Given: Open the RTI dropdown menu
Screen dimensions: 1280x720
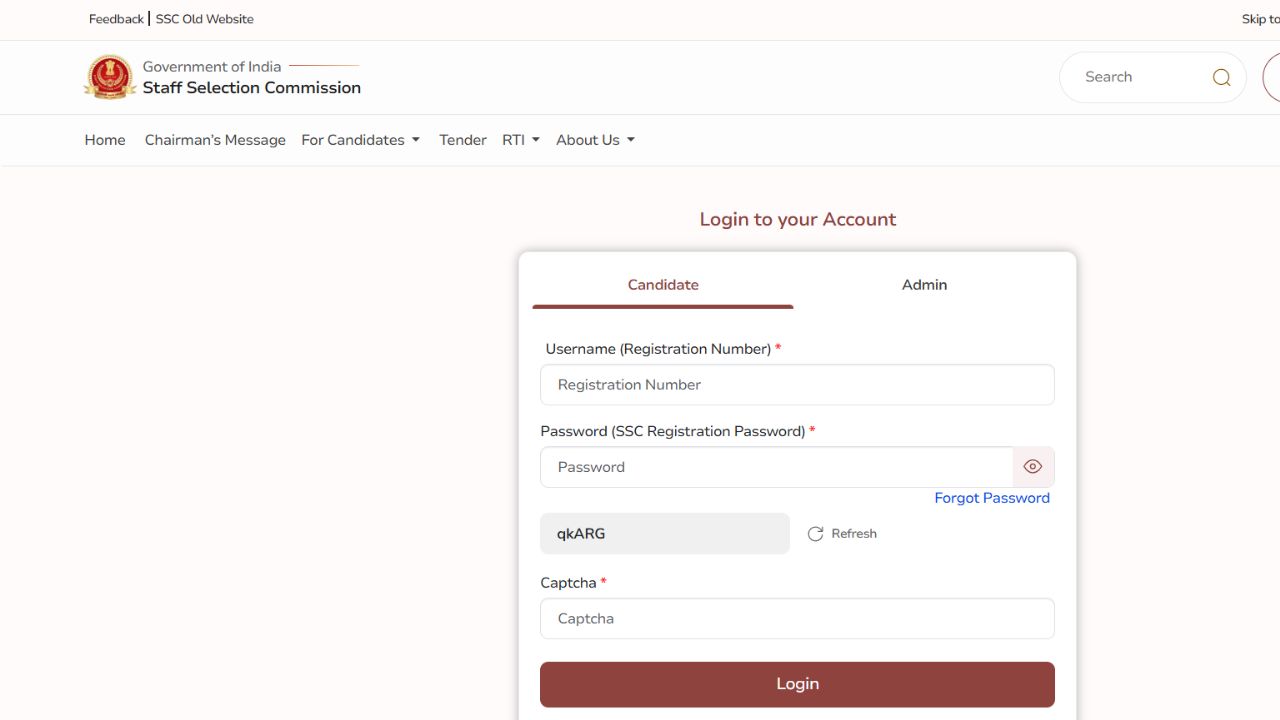Looking at the screenshot, I should click(x=520, y=140).
